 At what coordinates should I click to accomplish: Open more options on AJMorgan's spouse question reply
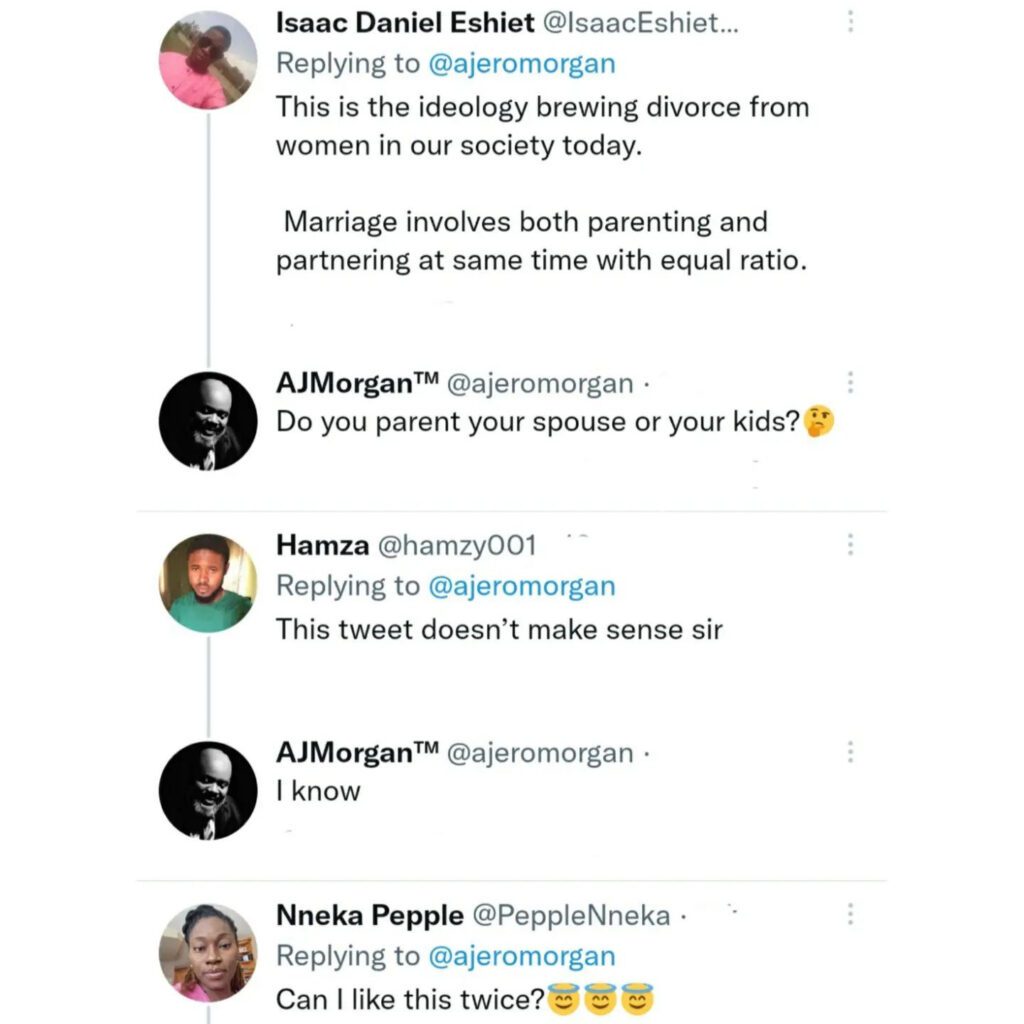click(850, 384)
